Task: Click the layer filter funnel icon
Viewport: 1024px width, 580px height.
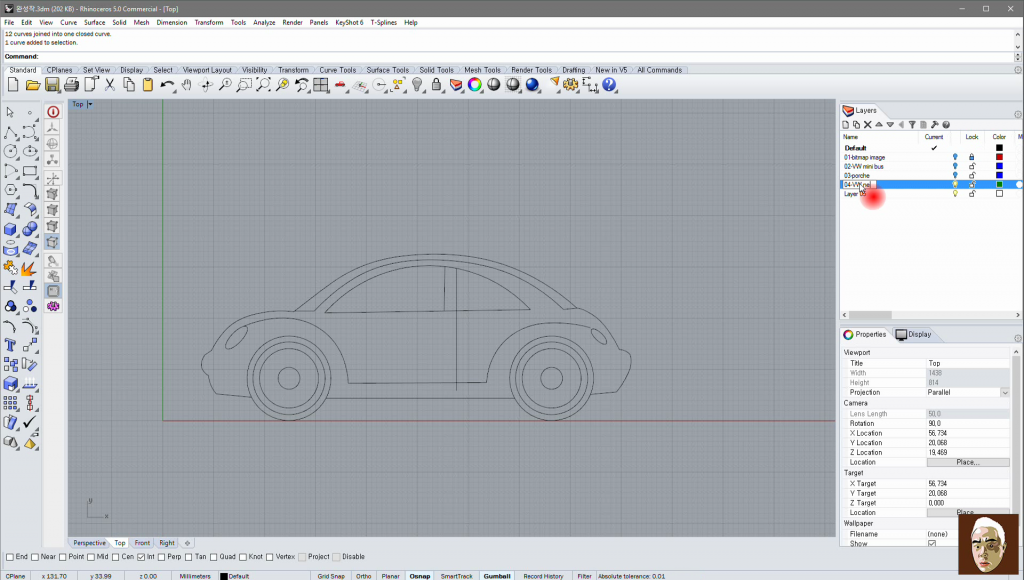Action: (x=912, y=125)
